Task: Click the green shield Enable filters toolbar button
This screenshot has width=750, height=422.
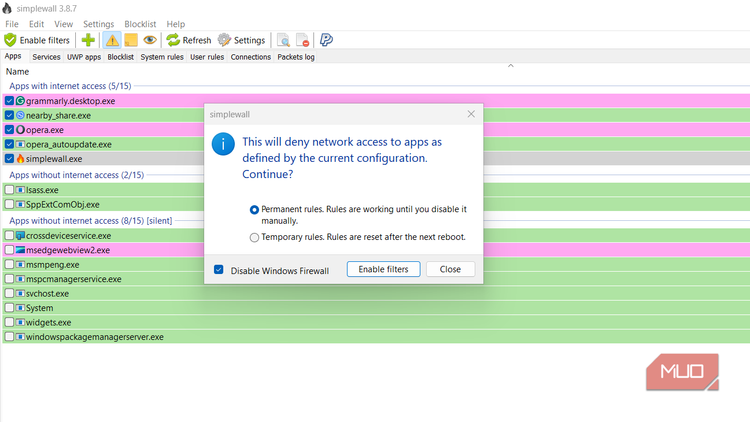Action: click(x=37, y=40)
